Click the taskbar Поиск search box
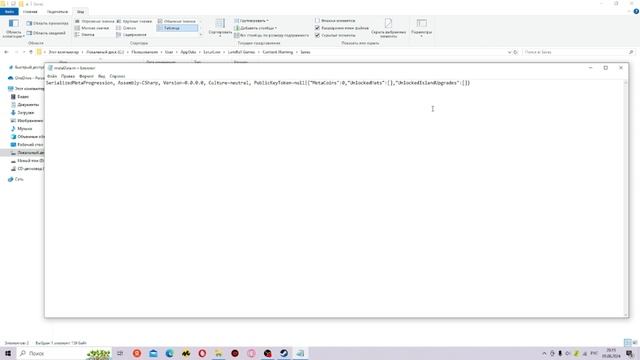The width and height of the screenshot is (640, 360). [63, 353]
